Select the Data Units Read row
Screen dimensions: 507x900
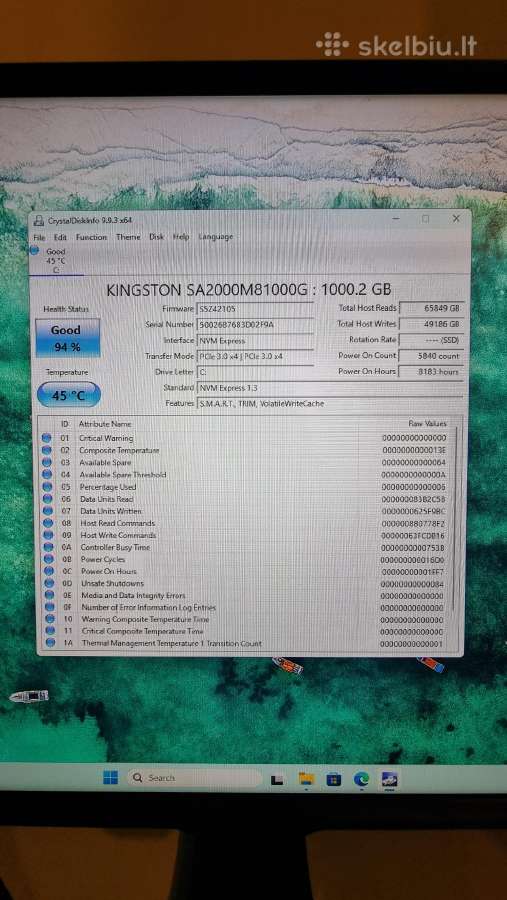point(247,499)
